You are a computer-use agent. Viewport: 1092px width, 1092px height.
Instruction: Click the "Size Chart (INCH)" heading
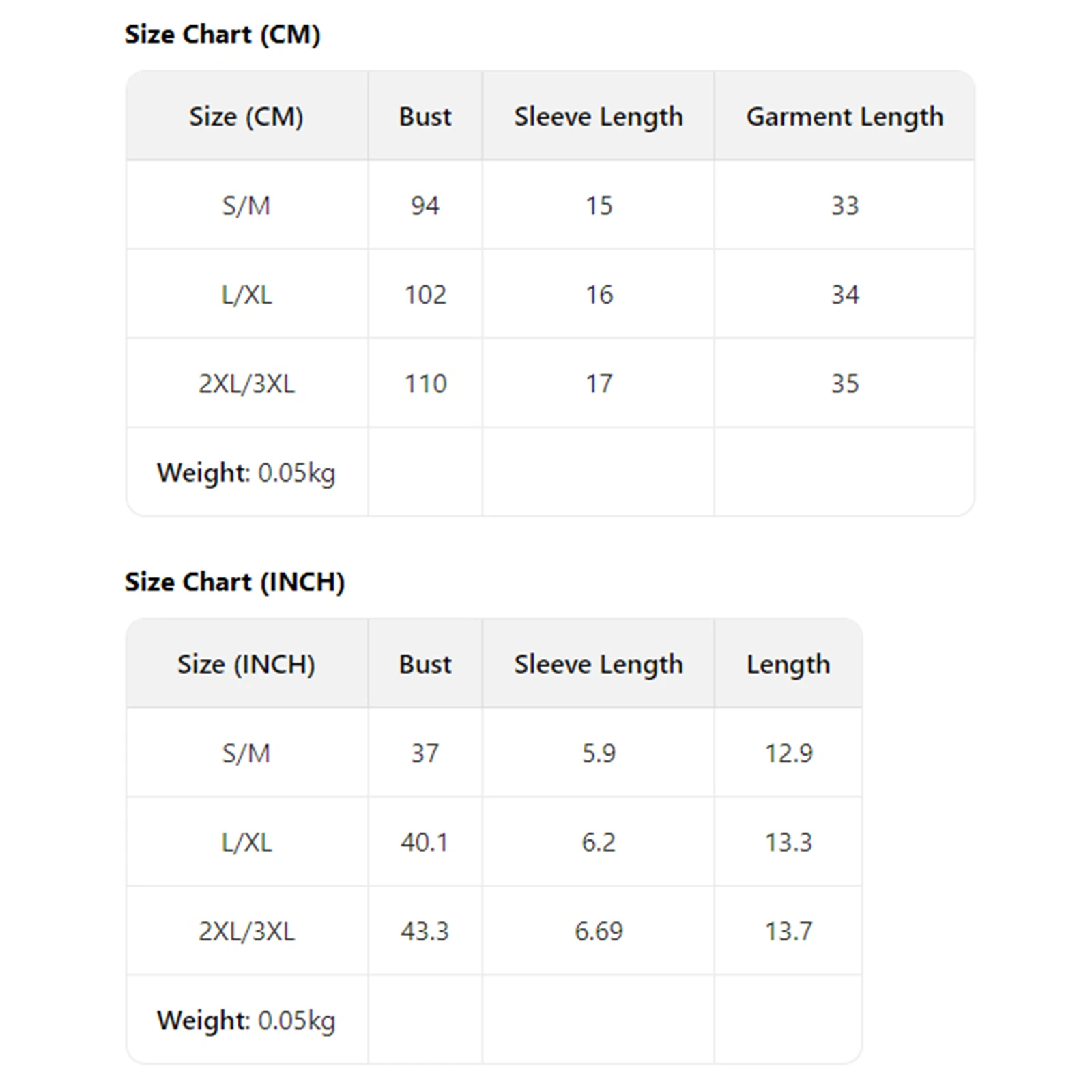coord(234,582)
